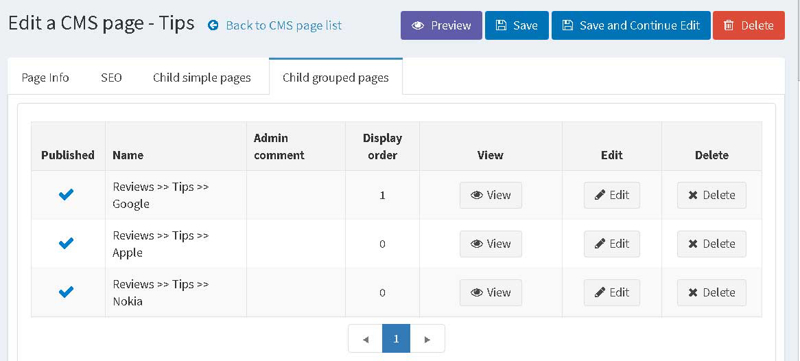The image size is (800, 361).
Task: Click display order 0 in Nokia row
Action: click(382, 293)
